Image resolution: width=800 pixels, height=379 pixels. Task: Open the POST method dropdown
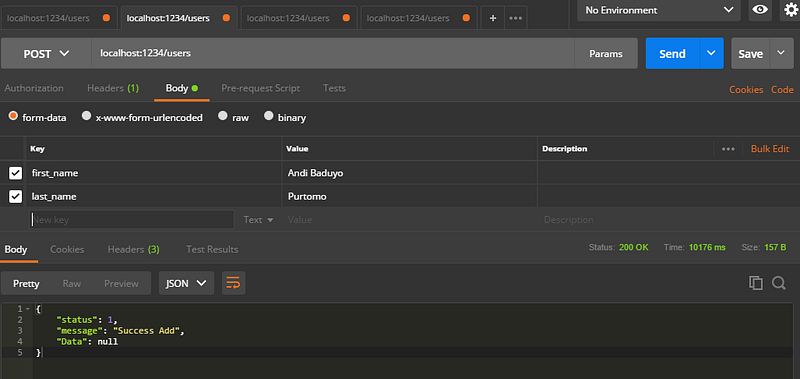pyautogui.click(x=46, y=54)
